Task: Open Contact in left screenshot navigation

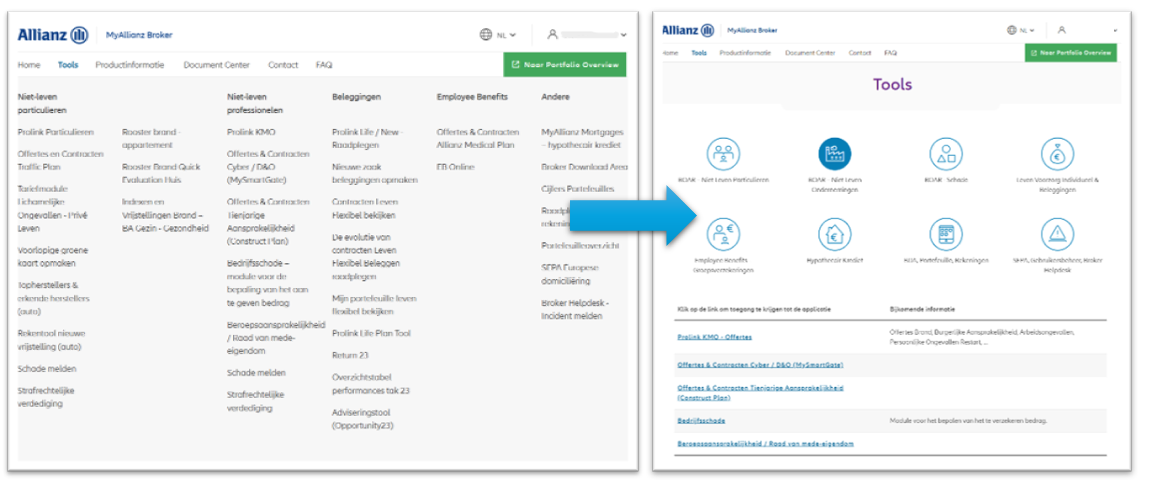Action: [x=283, y=65]
